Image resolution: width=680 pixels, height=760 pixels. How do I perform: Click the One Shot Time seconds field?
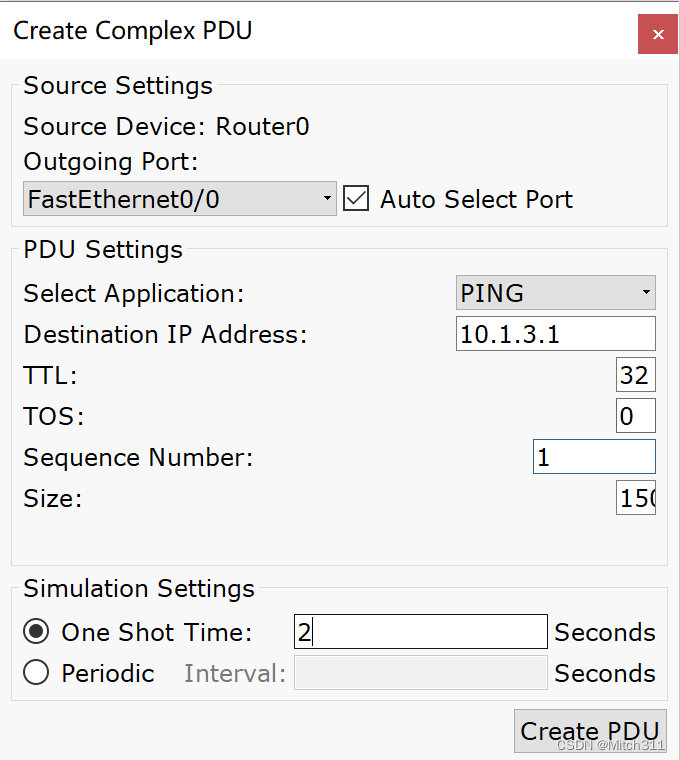420,632
